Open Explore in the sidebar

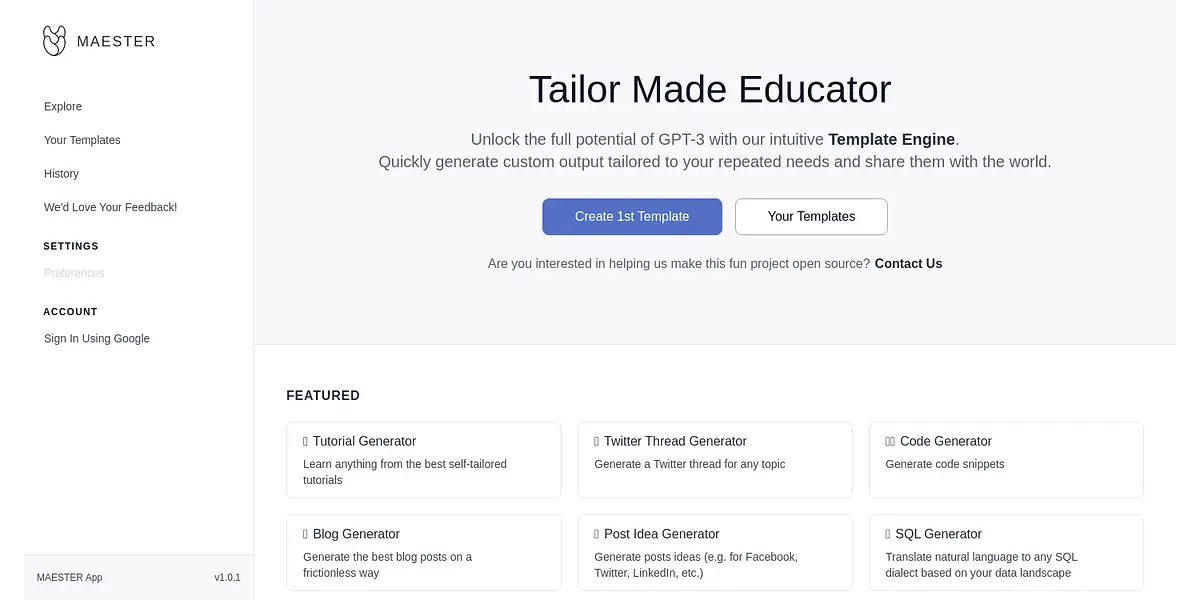click(x=63, y=107)
